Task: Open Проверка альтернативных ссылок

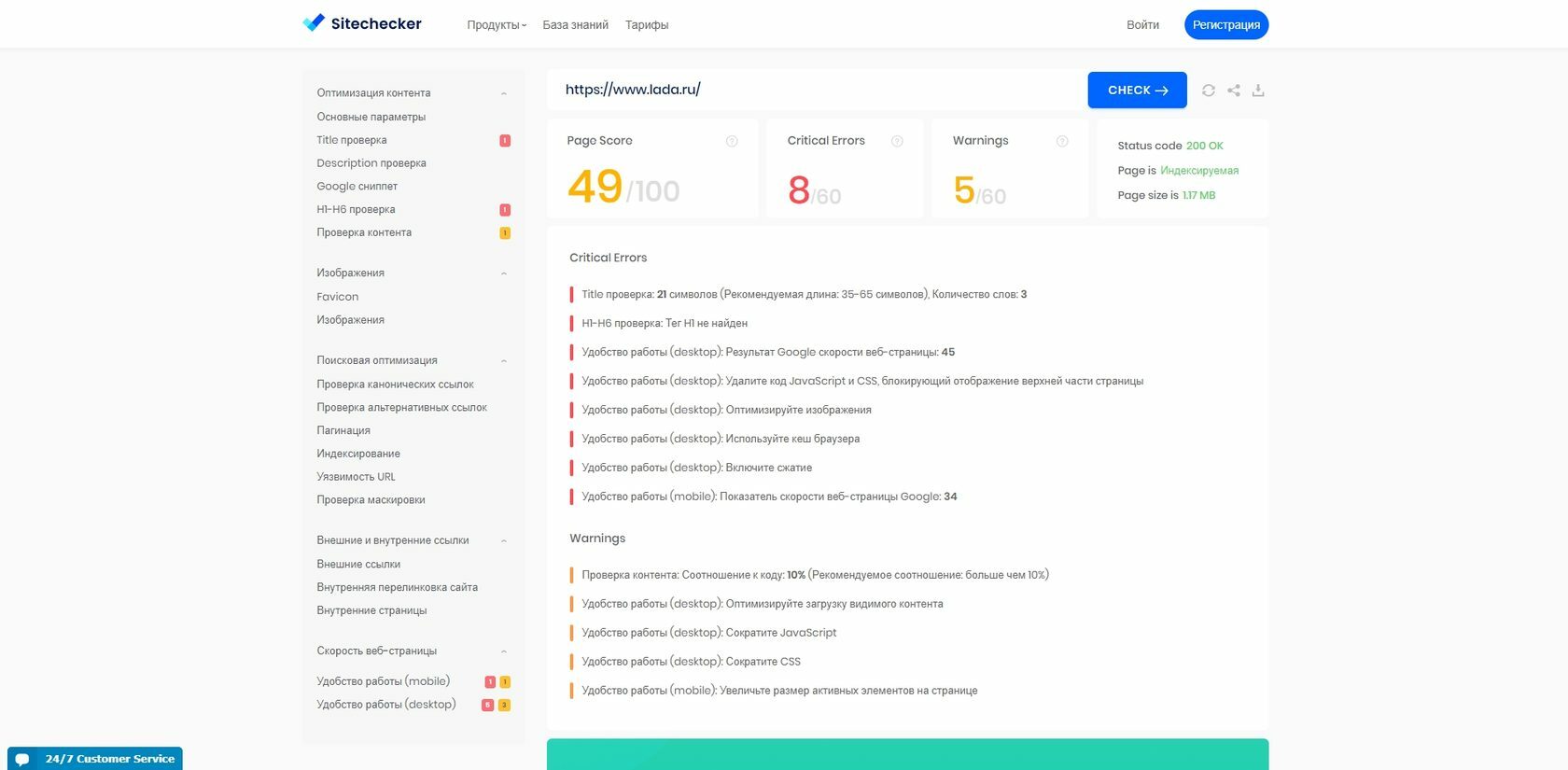Action: coord(402,408)
